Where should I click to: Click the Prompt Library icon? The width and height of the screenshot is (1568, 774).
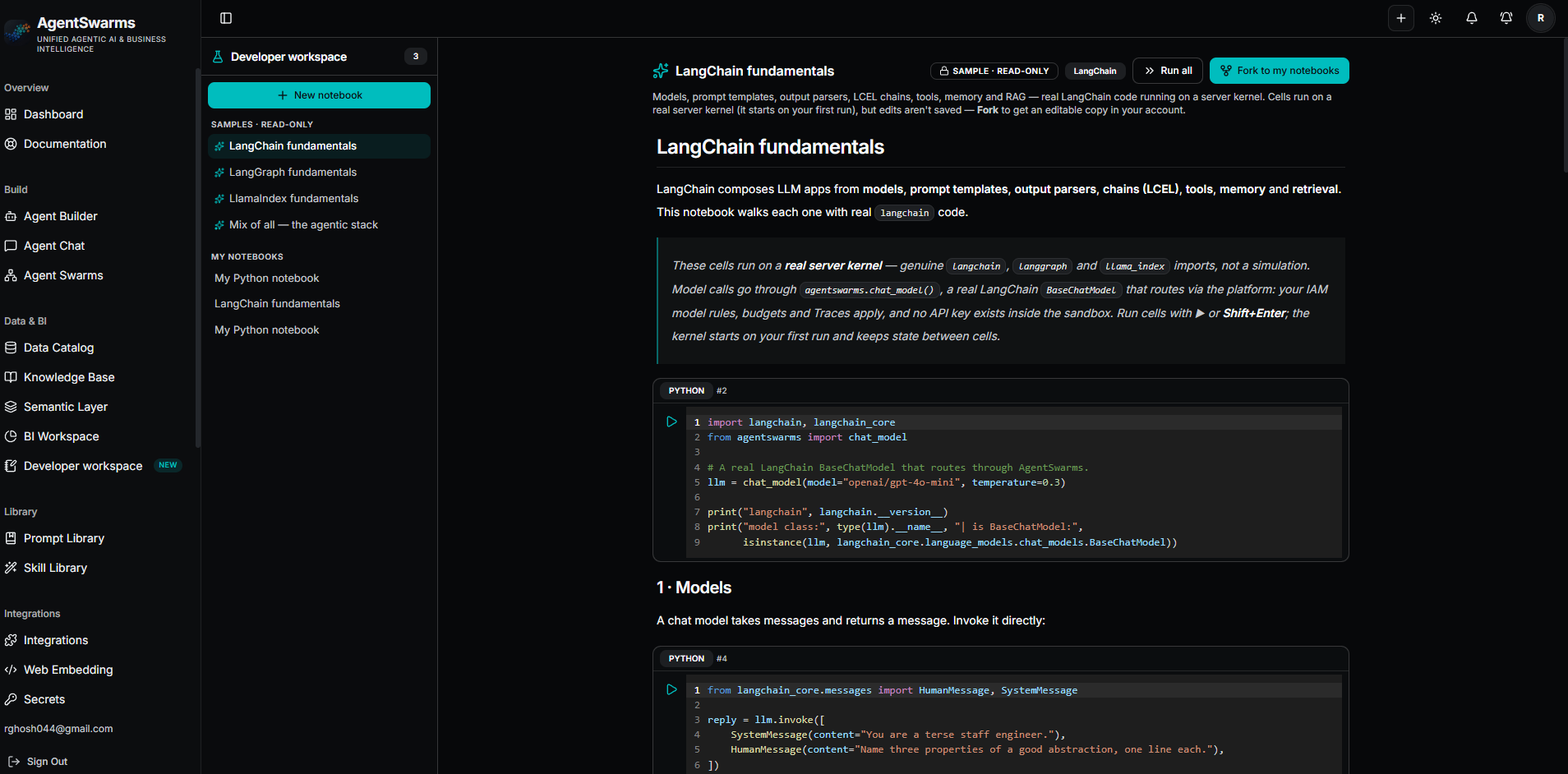11,538
